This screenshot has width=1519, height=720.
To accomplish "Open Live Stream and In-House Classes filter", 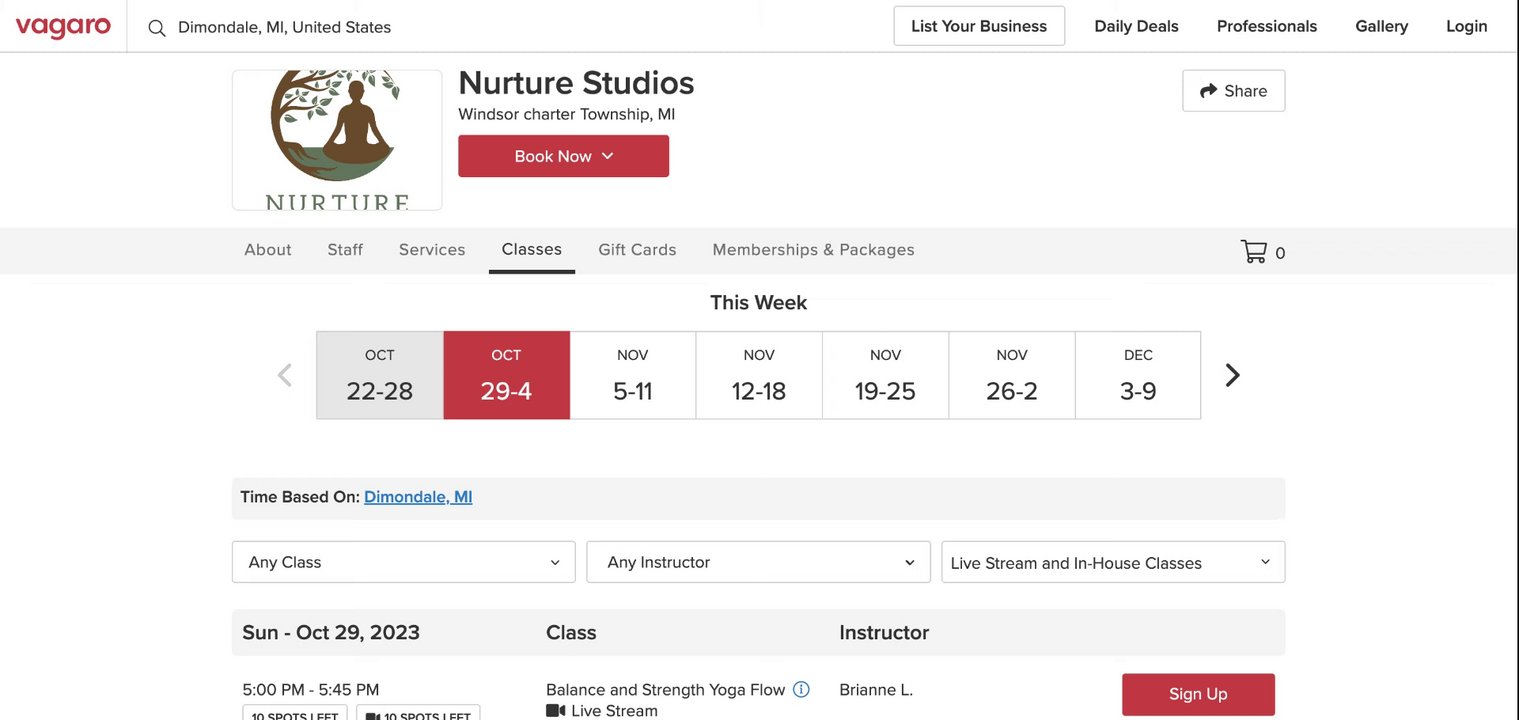I will 1112,562.
